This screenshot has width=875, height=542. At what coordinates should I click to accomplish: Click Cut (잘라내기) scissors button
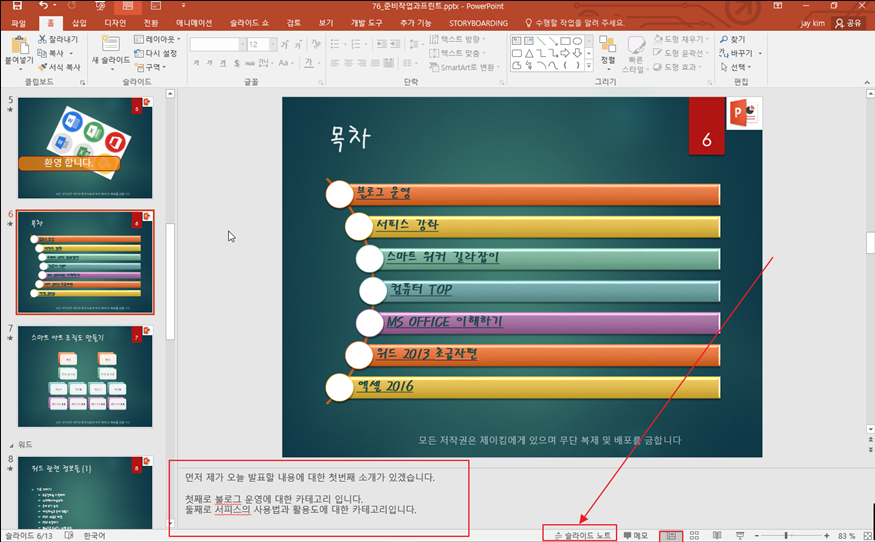point(58,39)
